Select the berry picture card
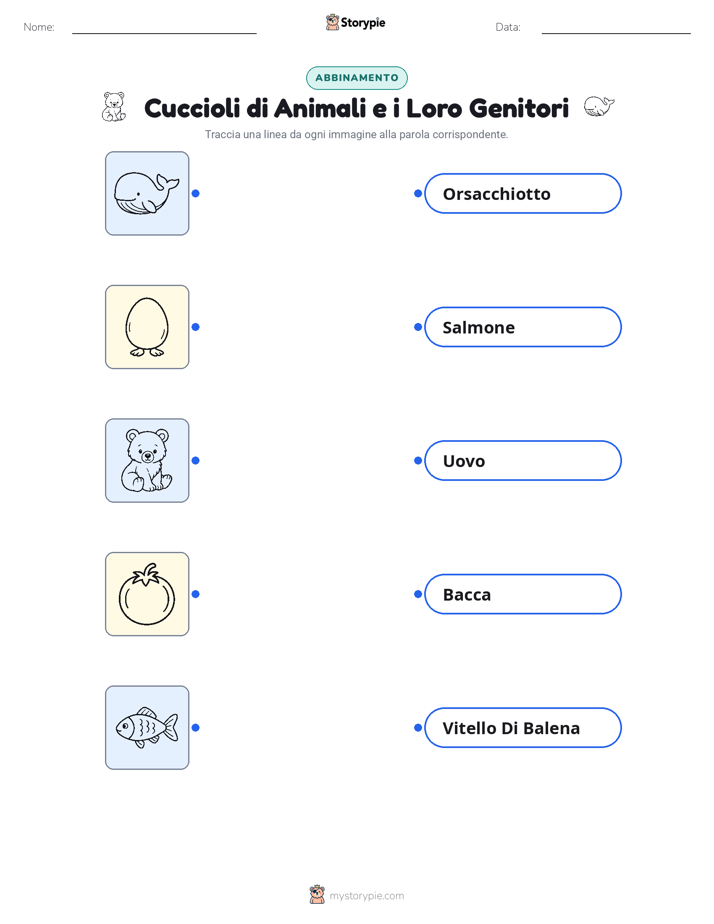Screen dimensions: 714x924 point(147,594)
